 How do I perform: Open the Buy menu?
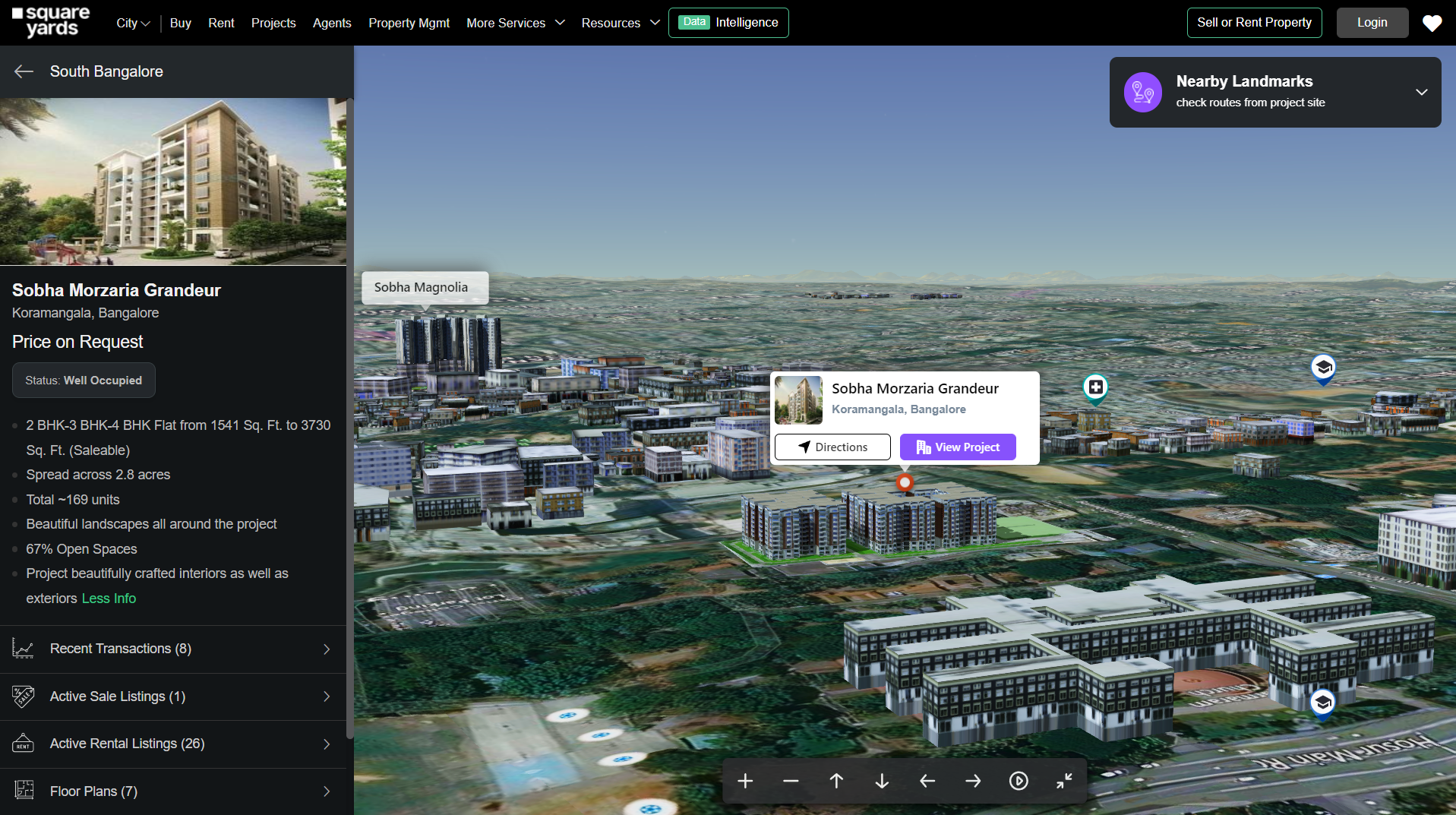click(180, 23)
